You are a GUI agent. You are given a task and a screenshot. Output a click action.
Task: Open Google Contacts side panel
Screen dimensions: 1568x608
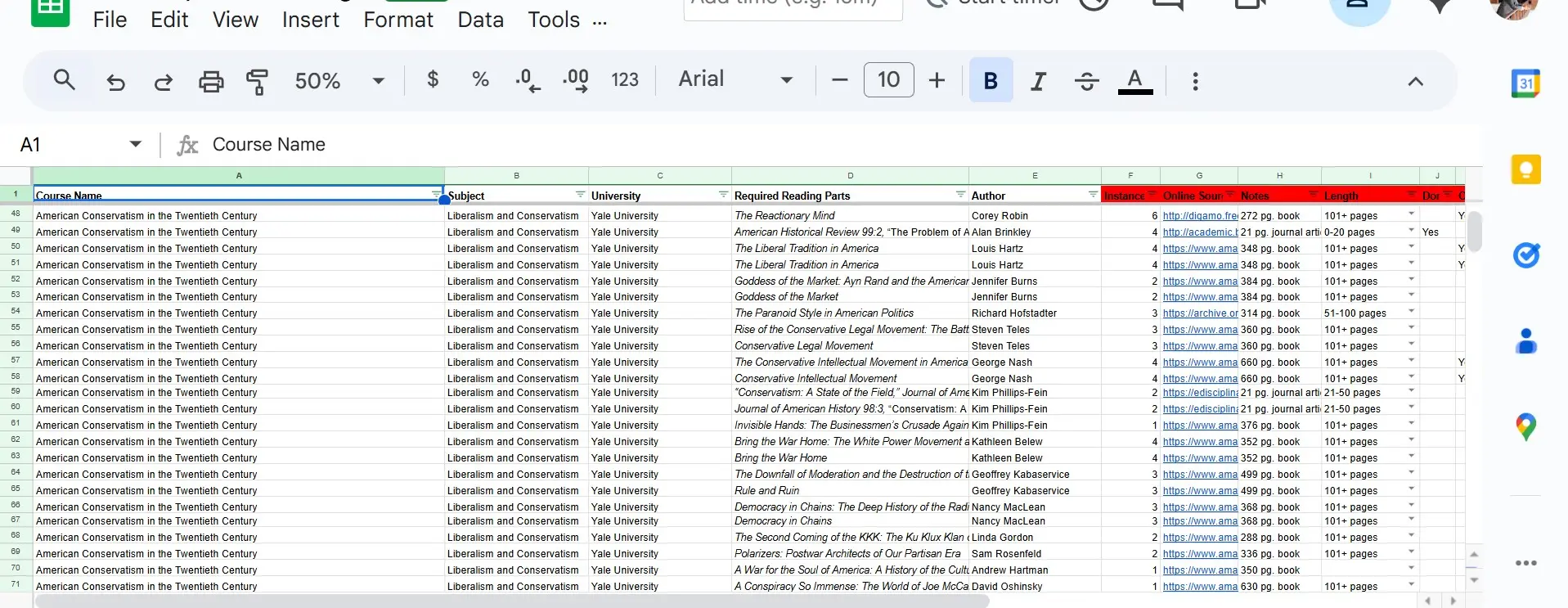pyautogui.click(x=1525, y=340)
